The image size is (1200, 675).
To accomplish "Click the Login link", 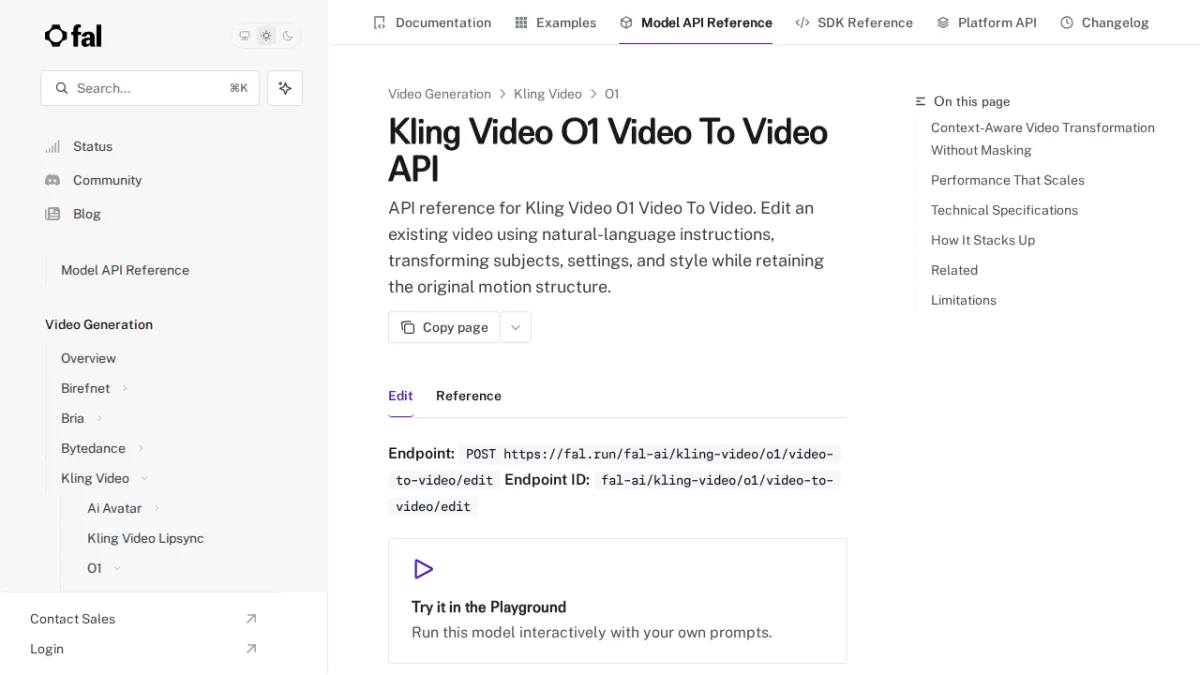I will (x=47, y=649).
